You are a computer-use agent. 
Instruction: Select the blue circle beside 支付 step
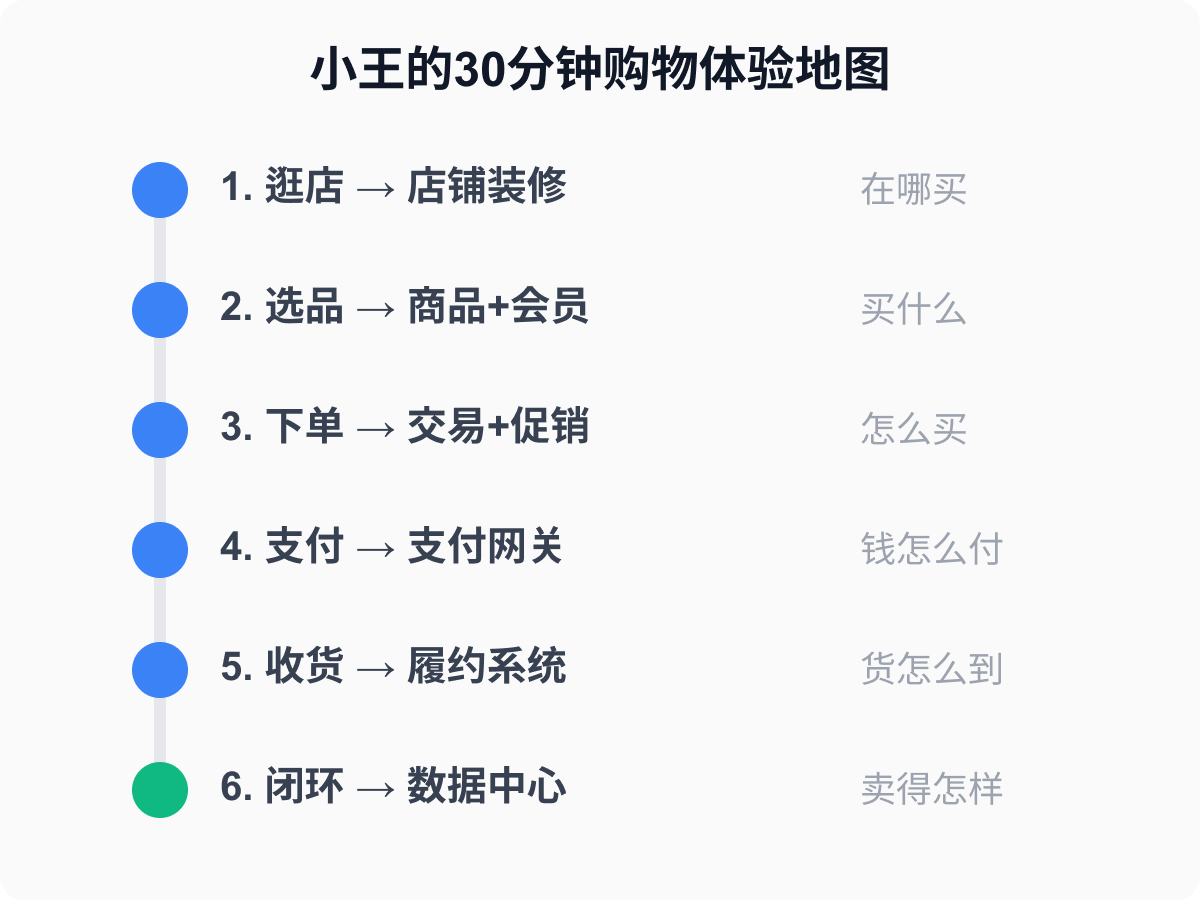(x=160, y=550)
